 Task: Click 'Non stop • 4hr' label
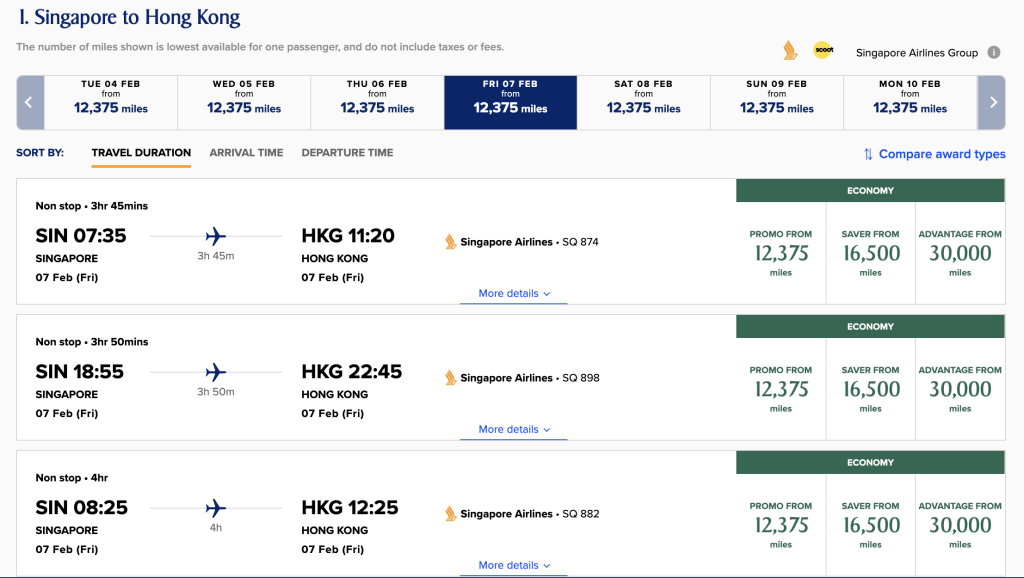coord(72,477)
